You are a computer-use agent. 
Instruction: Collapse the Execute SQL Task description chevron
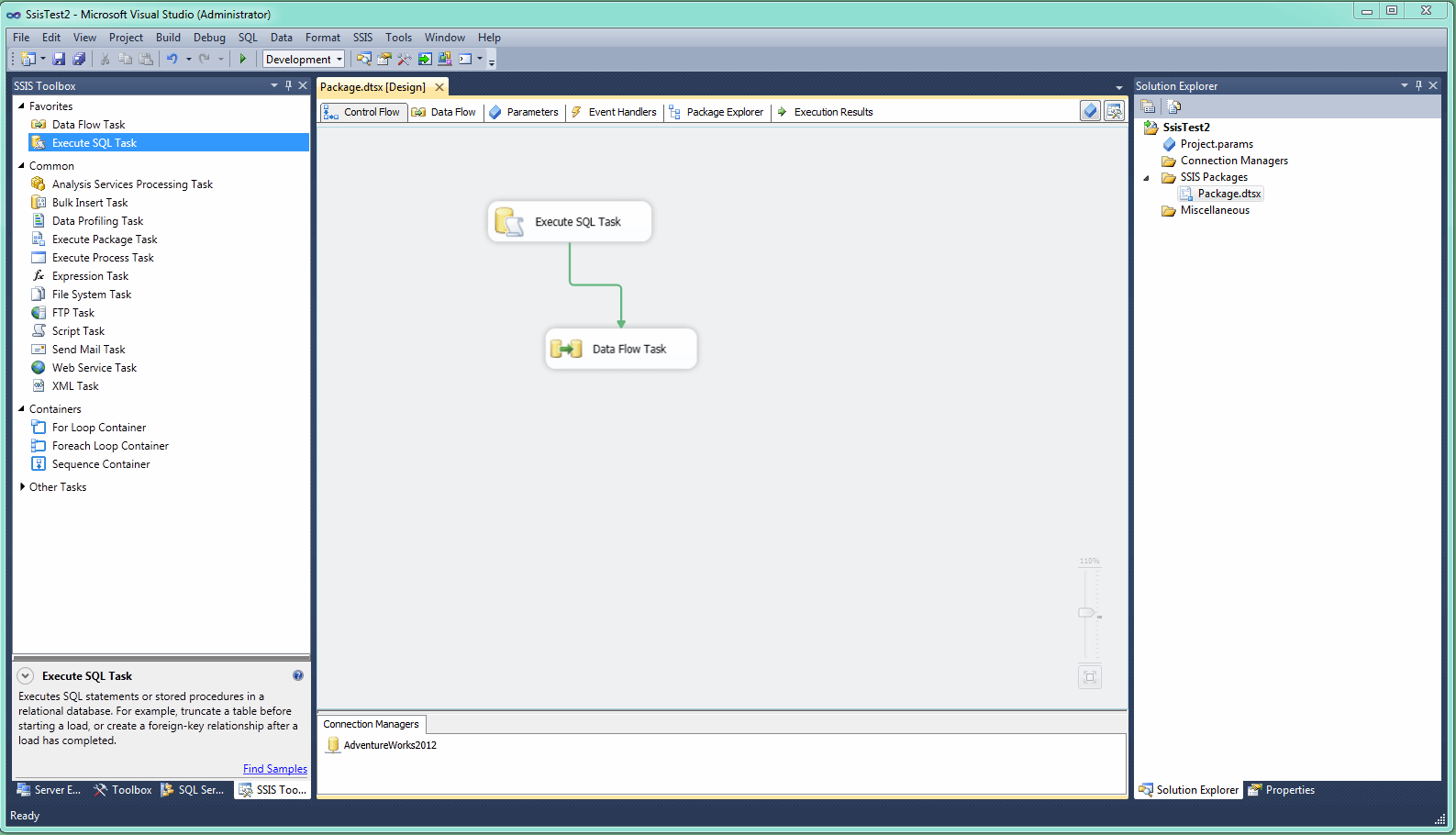tap(26, 675)
